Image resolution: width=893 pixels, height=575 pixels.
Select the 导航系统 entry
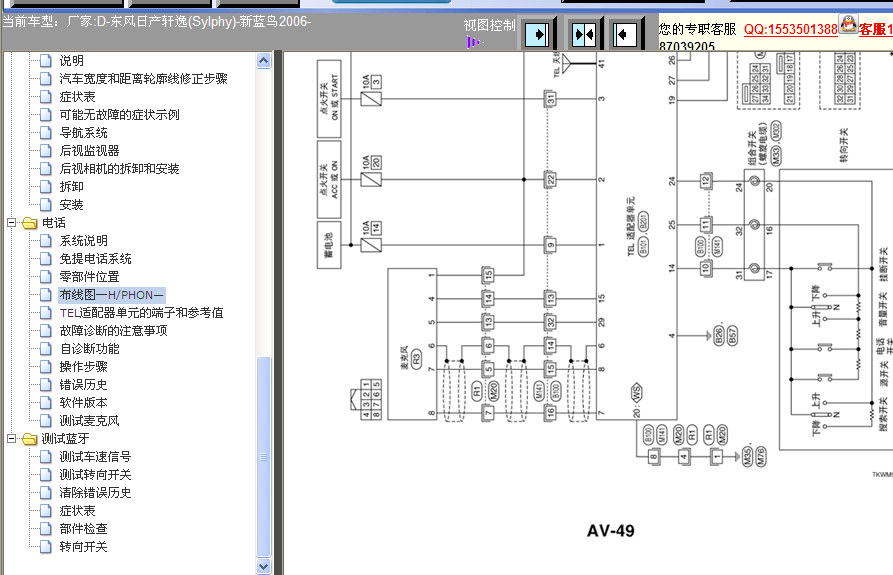(x=84, y=133)
